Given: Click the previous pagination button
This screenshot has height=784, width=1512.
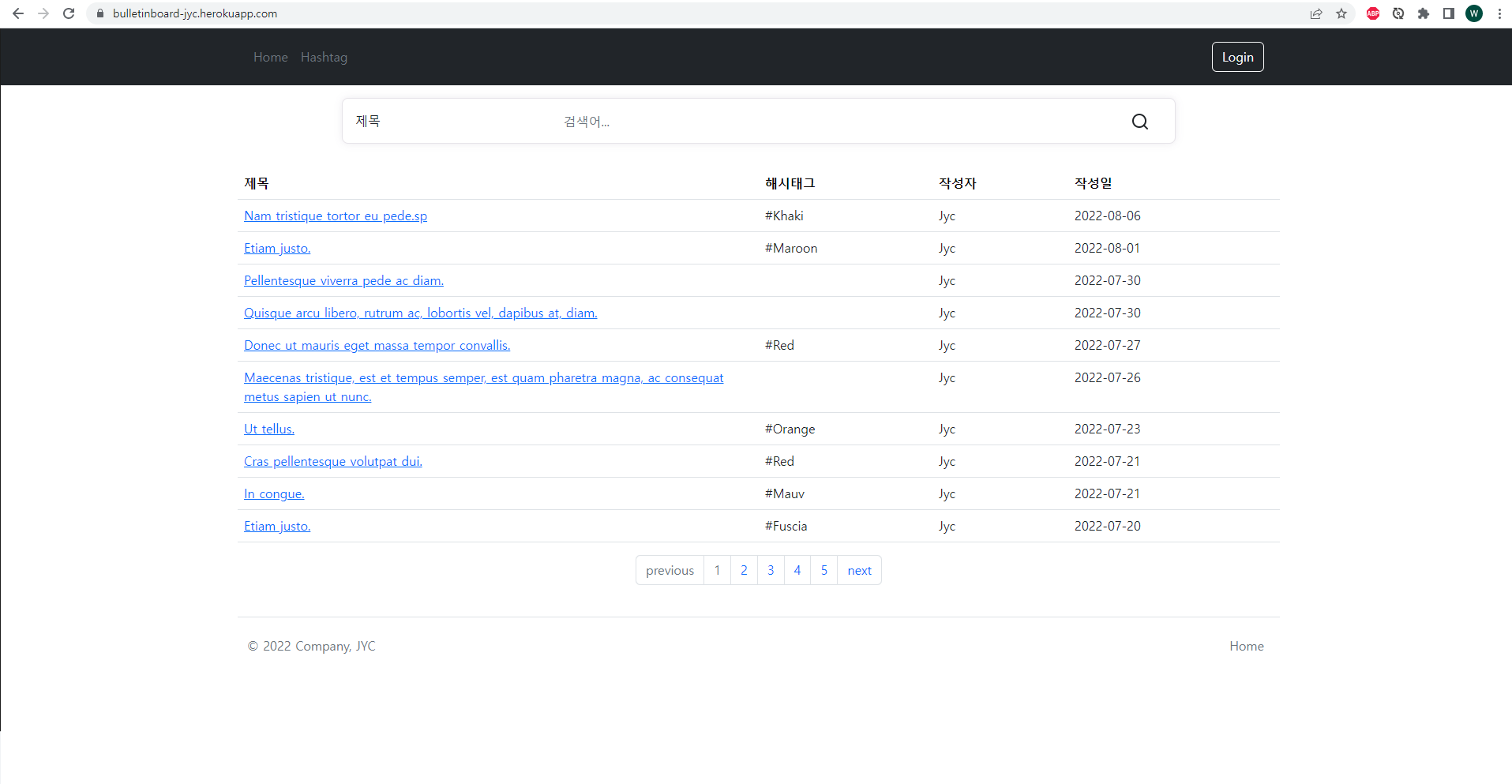Looking at the screenshot, I should [x=670, y=570].
